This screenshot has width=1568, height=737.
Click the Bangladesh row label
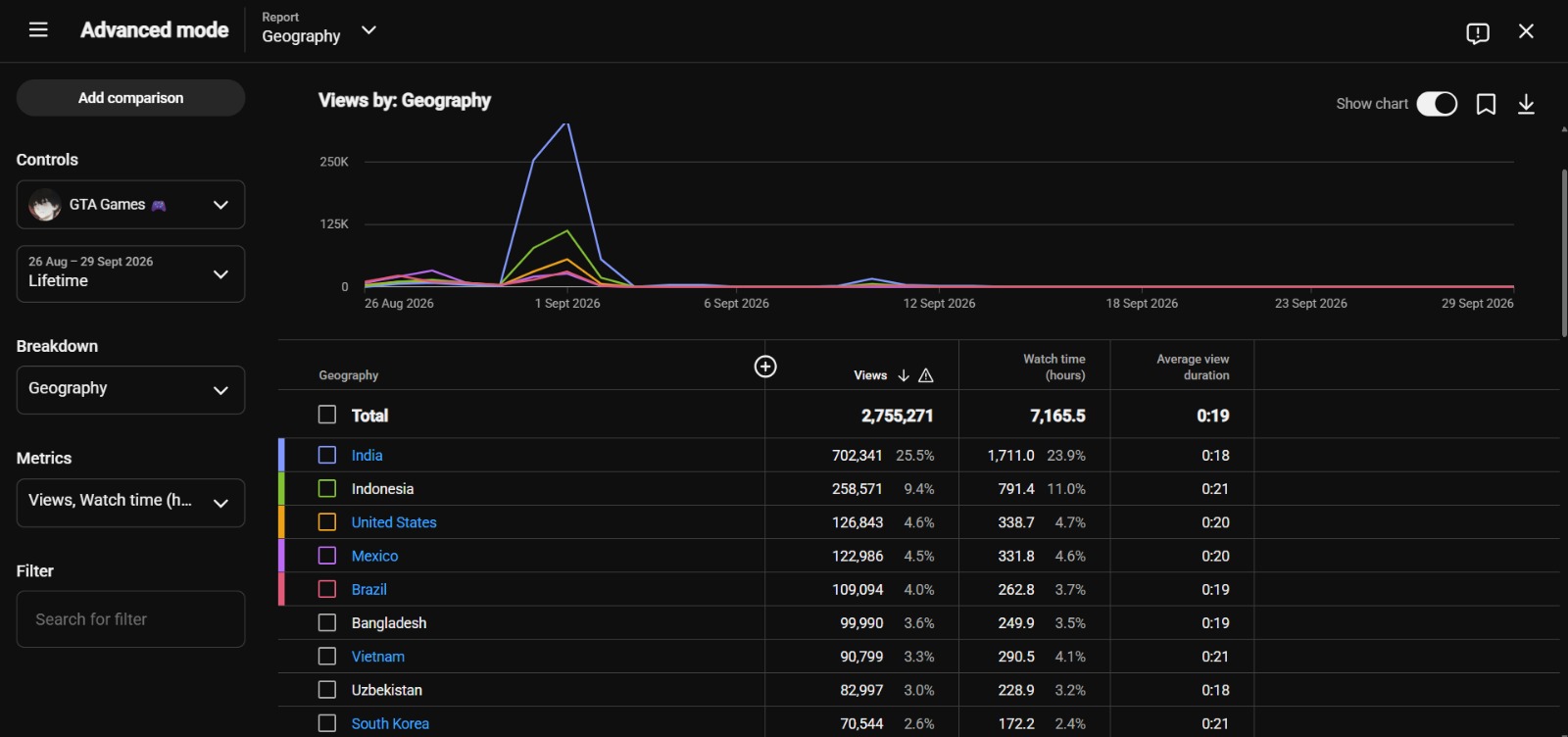click(389, 622)
